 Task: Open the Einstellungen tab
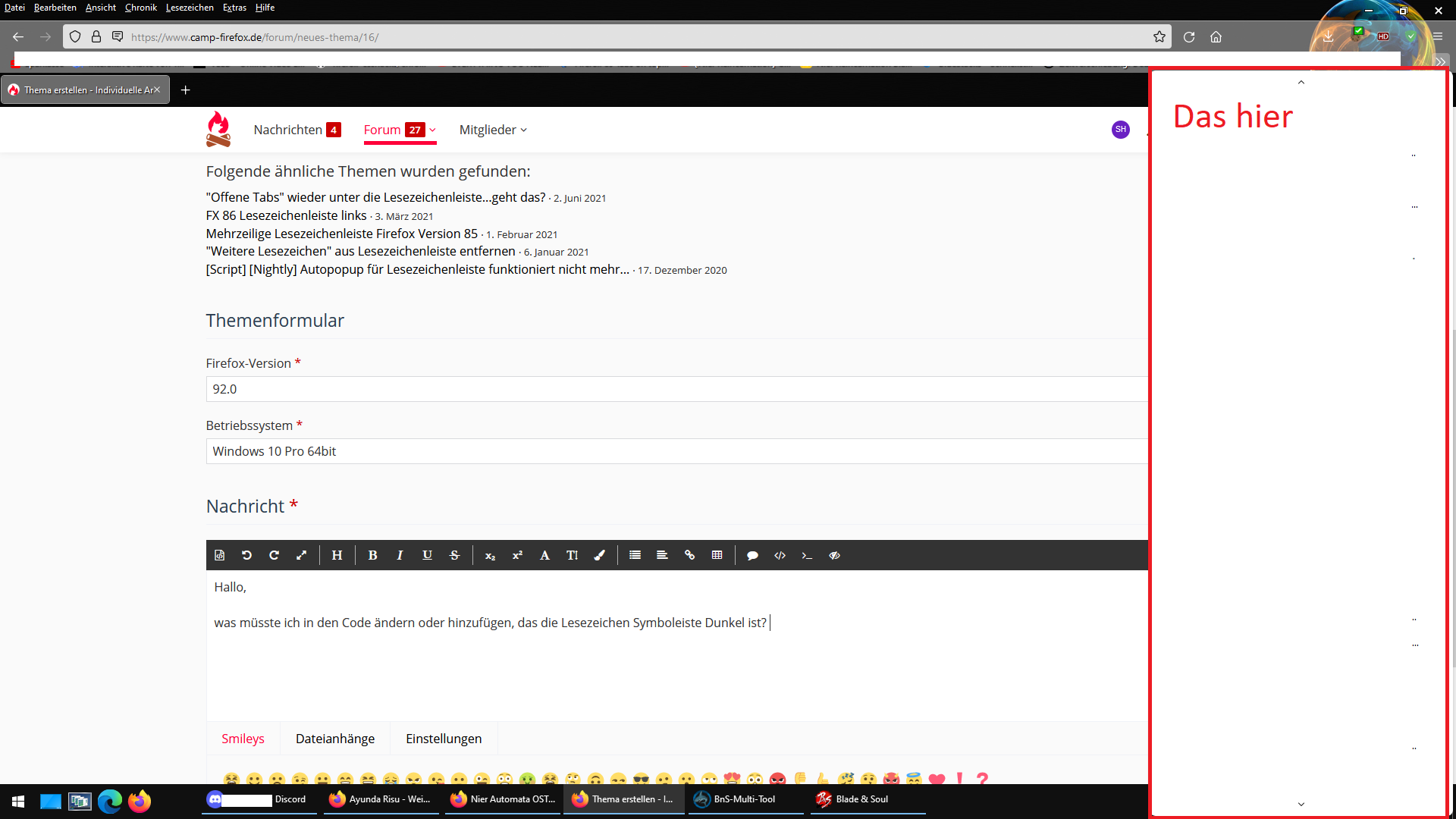tap(444, 739)
